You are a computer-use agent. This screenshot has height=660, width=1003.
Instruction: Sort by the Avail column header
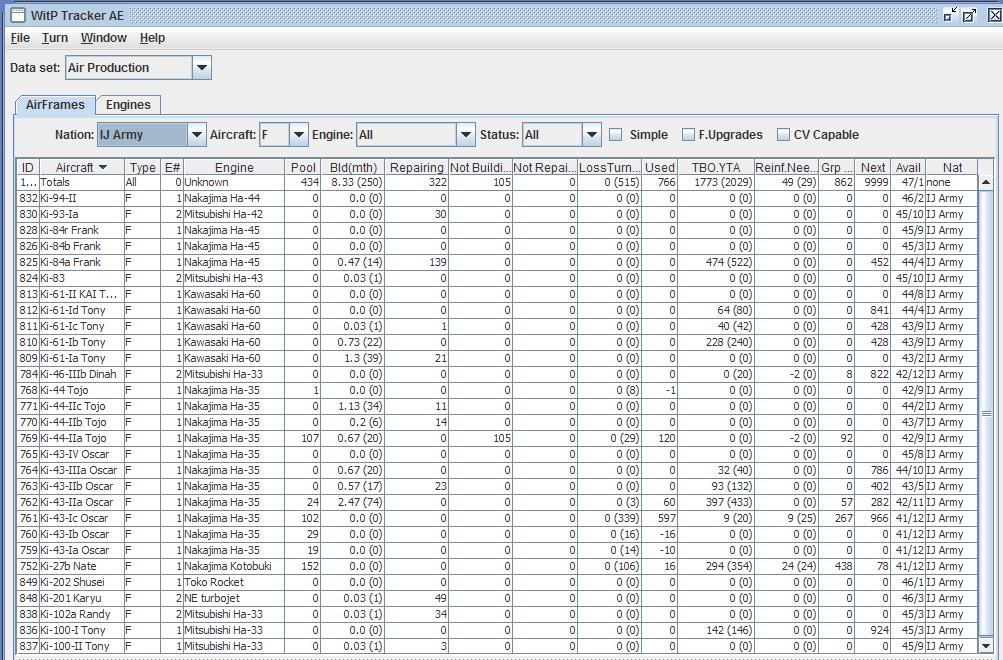908,168
